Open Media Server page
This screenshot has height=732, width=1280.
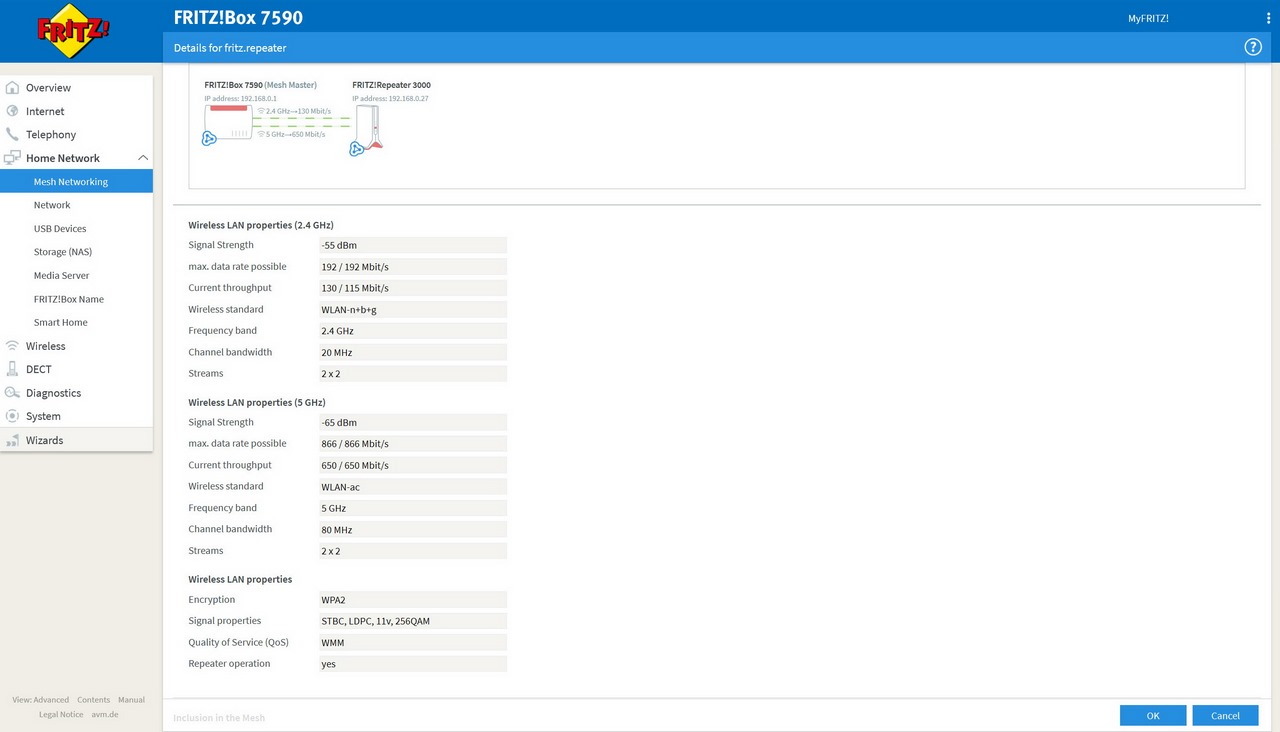61,276
